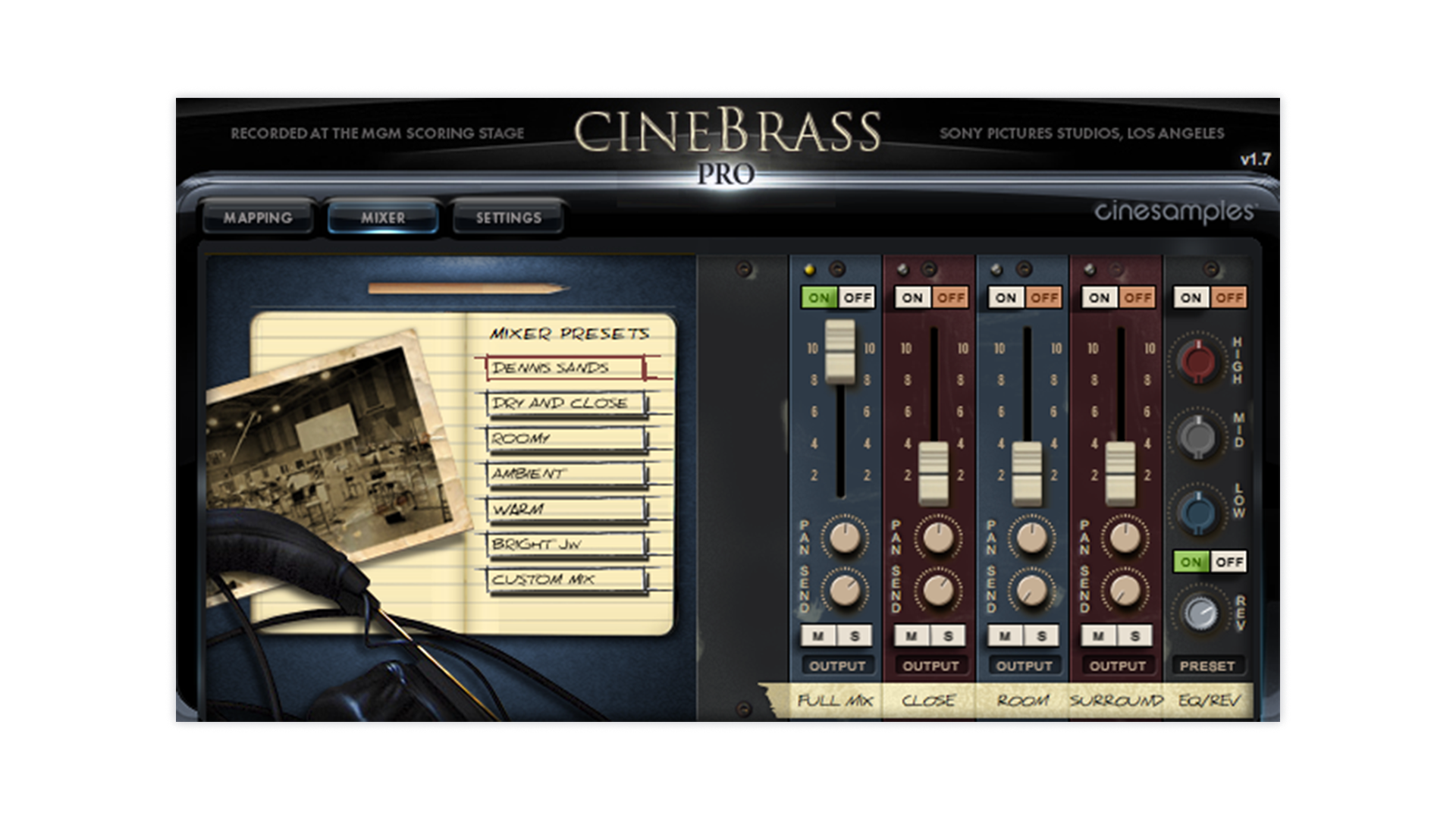Mute the Surround channel
The image size is (1456, 819).
click(1098, 635)
